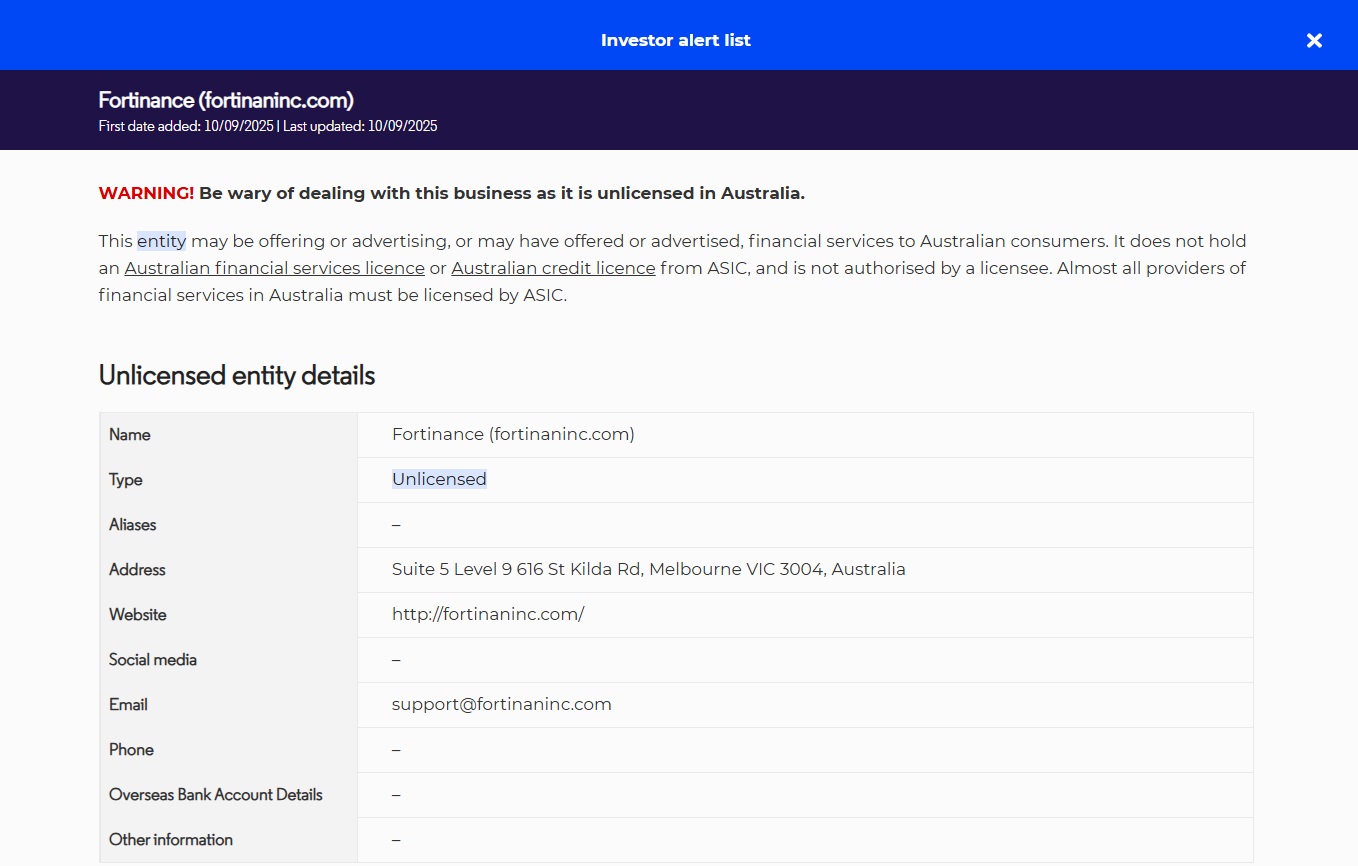This screenshot has height=866, width=1358.
Task: Click the support@fortinaninc.com email value
Action: pos(501,704)
